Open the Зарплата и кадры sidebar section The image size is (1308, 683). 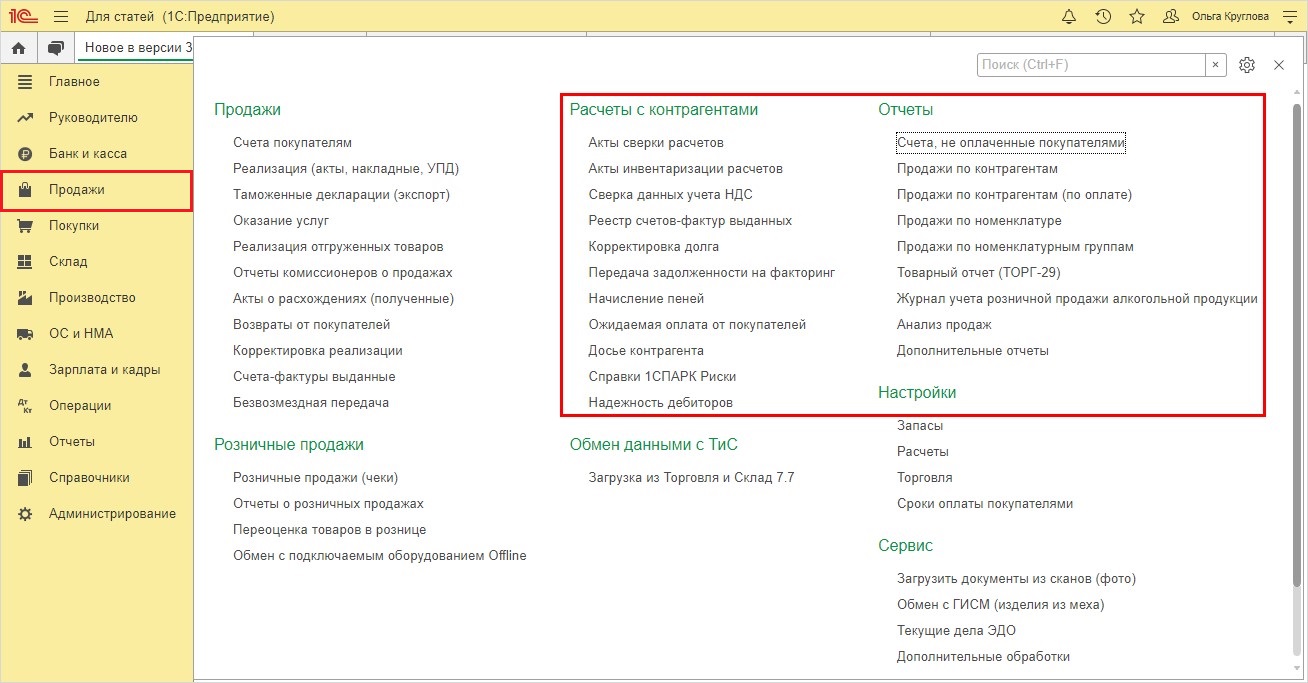click(x=97, y=370)
